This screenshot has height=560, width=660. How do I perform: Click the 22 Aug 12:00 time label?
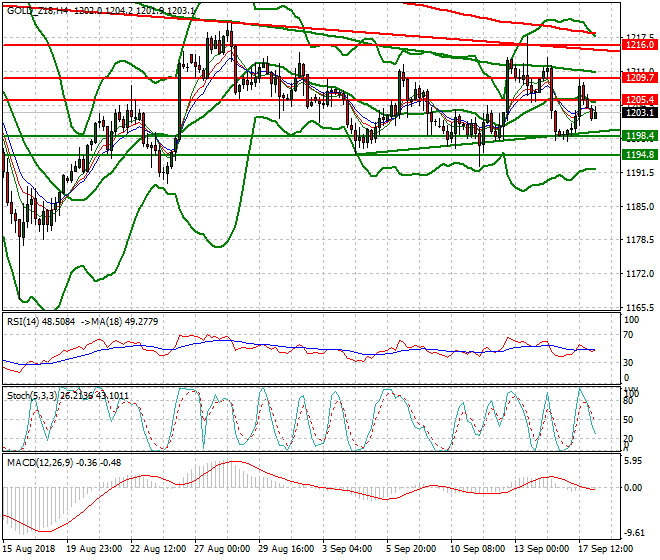click(158, 549)
